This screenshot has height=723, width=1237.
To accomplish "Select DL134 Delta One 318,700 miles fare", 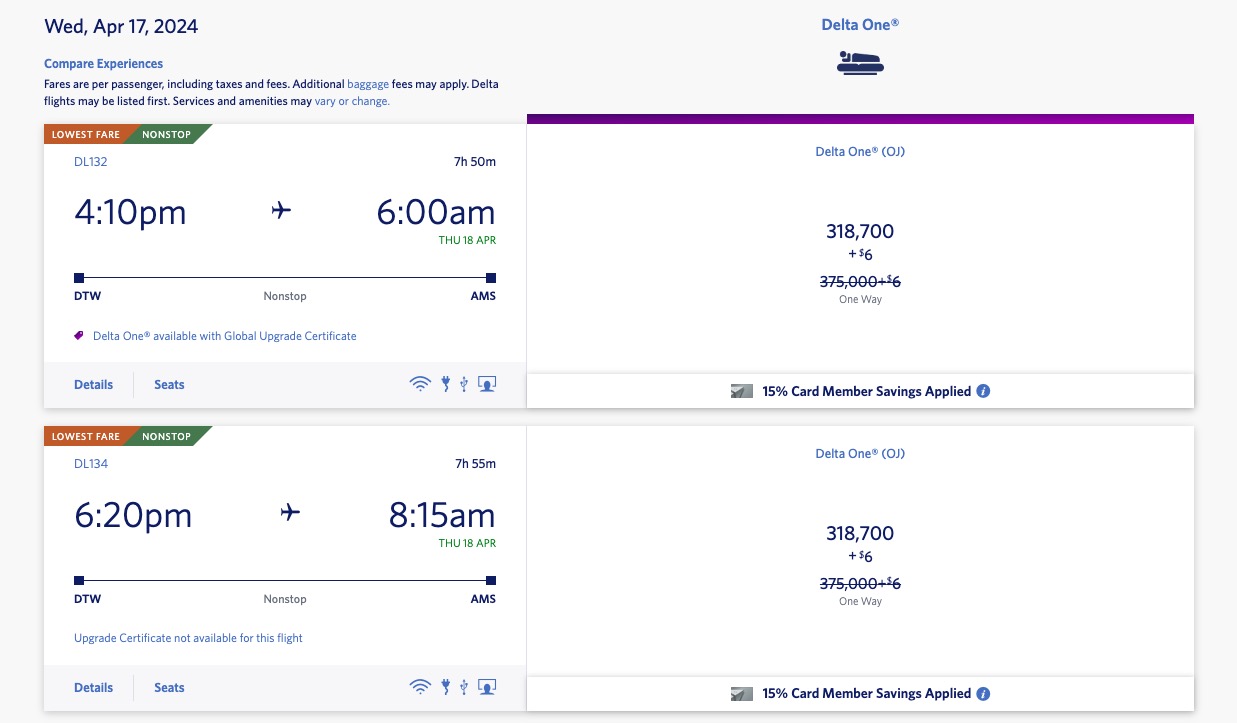I will (x=860, y=534).
